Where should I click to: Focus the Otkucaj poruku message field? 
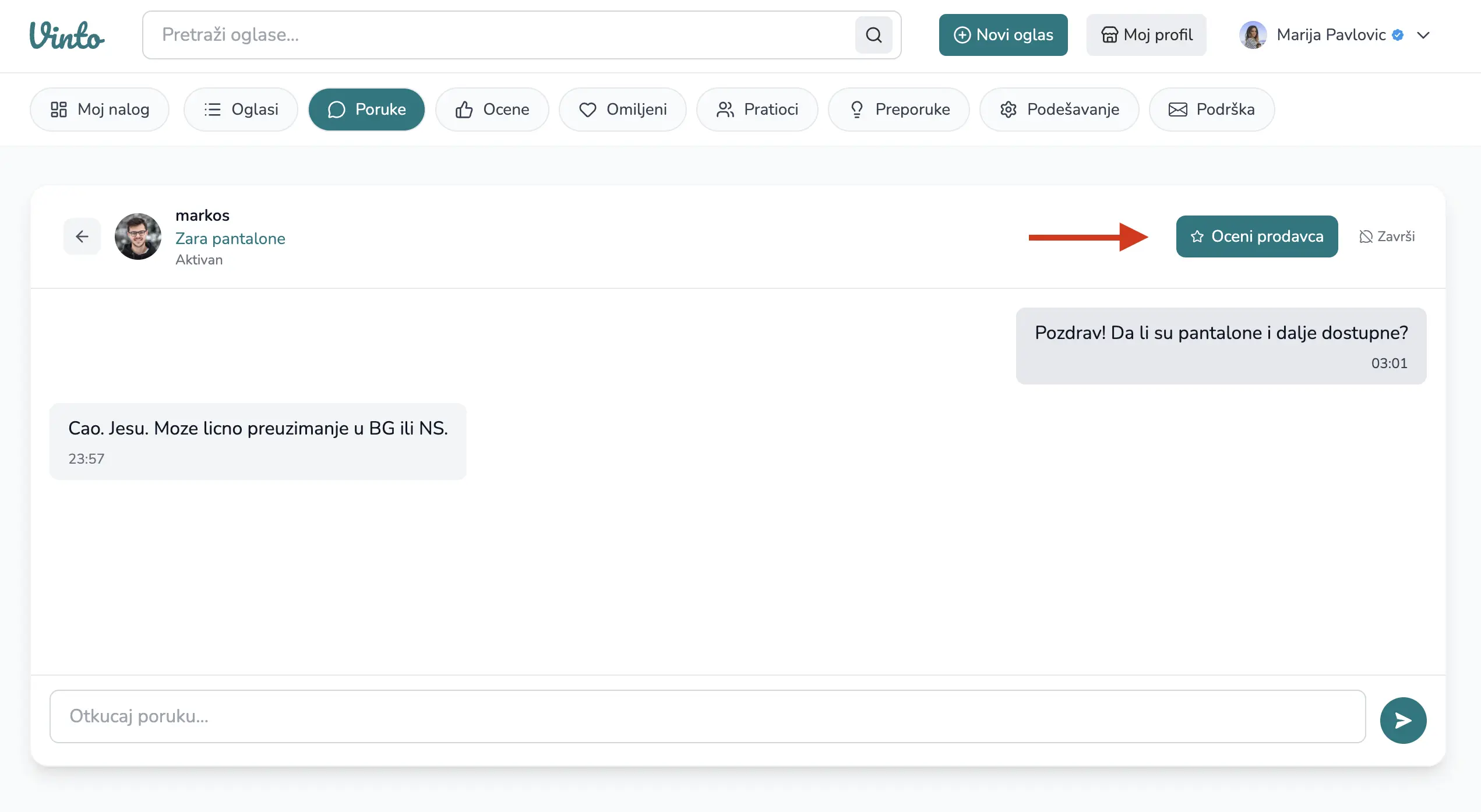pyautogui.click(x=707, y=716)
